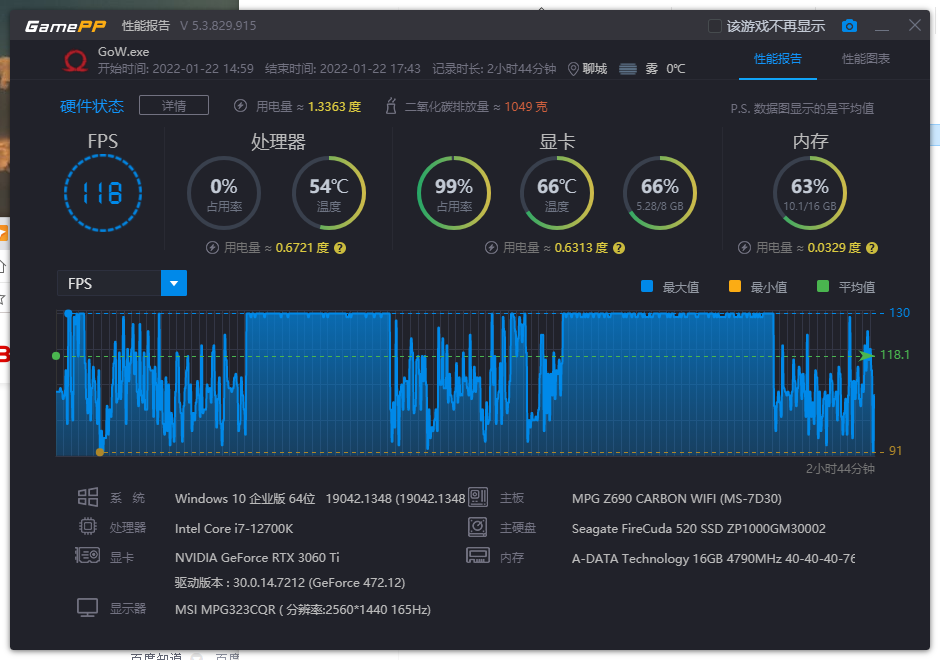The image size is (940, 660).
Task: Close the GamePP report window
Action: coord(915,25)
